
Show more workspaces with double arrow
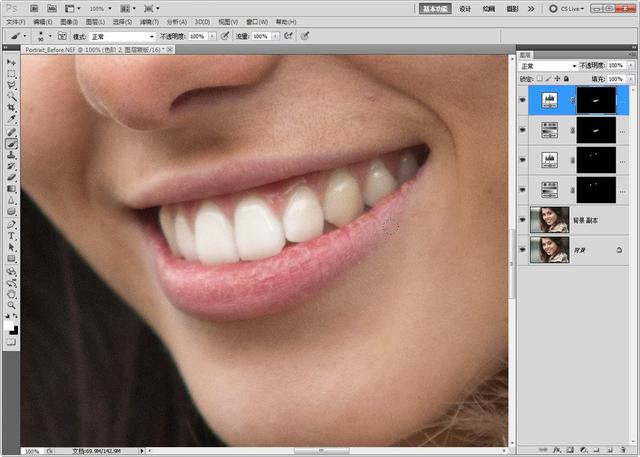[x=531, y=9]
